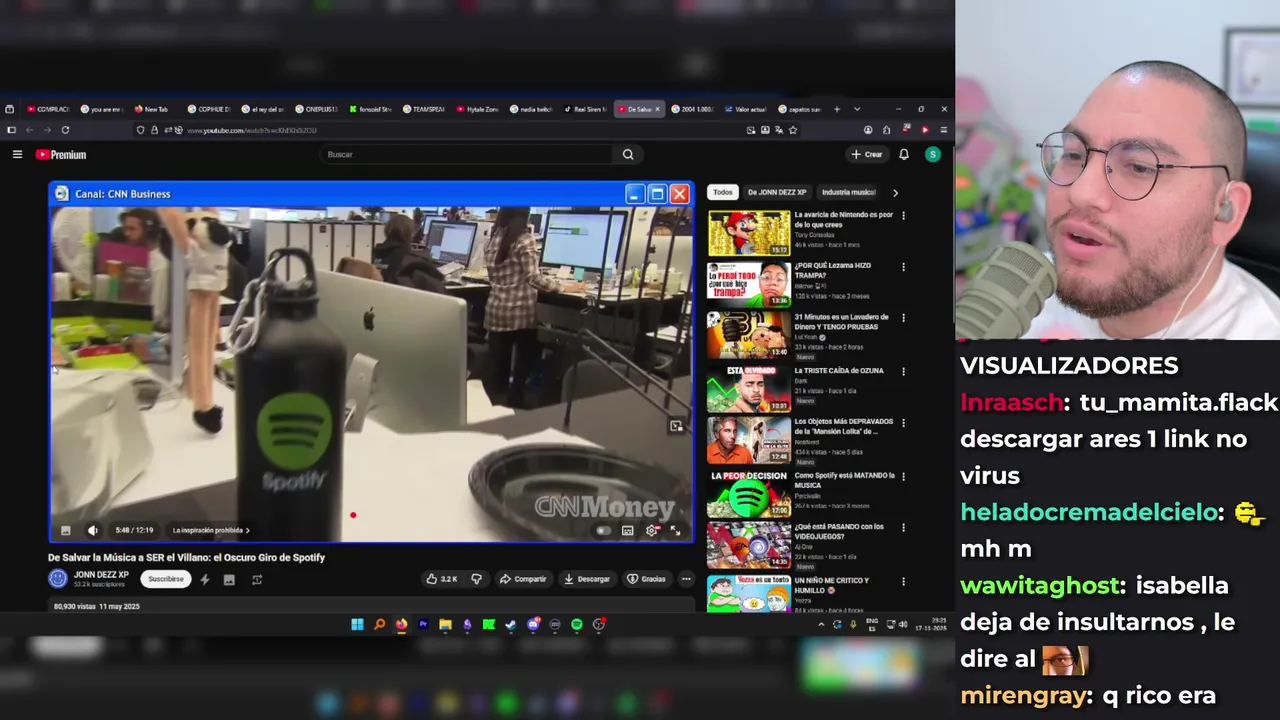Viewport: 1280px width, 720px height.
Task: Click the Crear button
Action: click(x=867, y=154)
